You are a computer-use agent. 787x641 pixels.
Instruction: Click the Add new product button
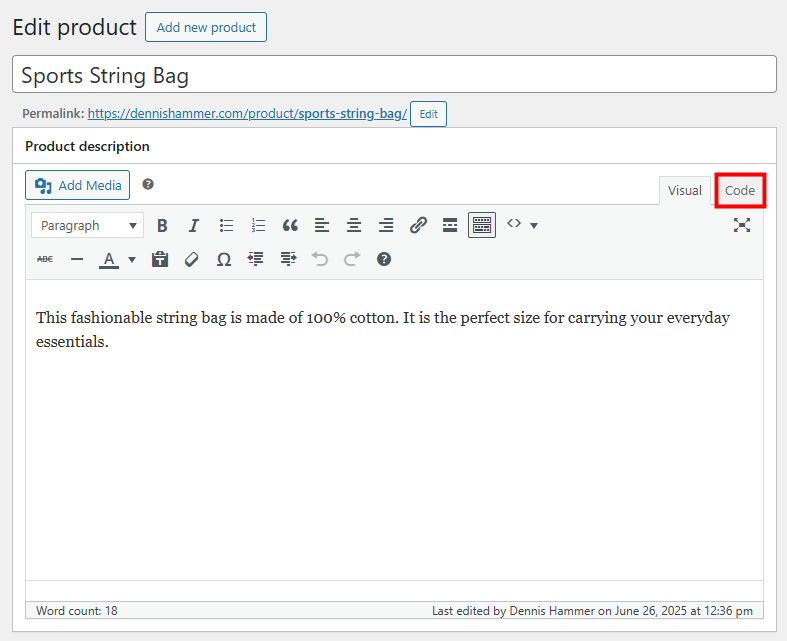coord(206,27)
